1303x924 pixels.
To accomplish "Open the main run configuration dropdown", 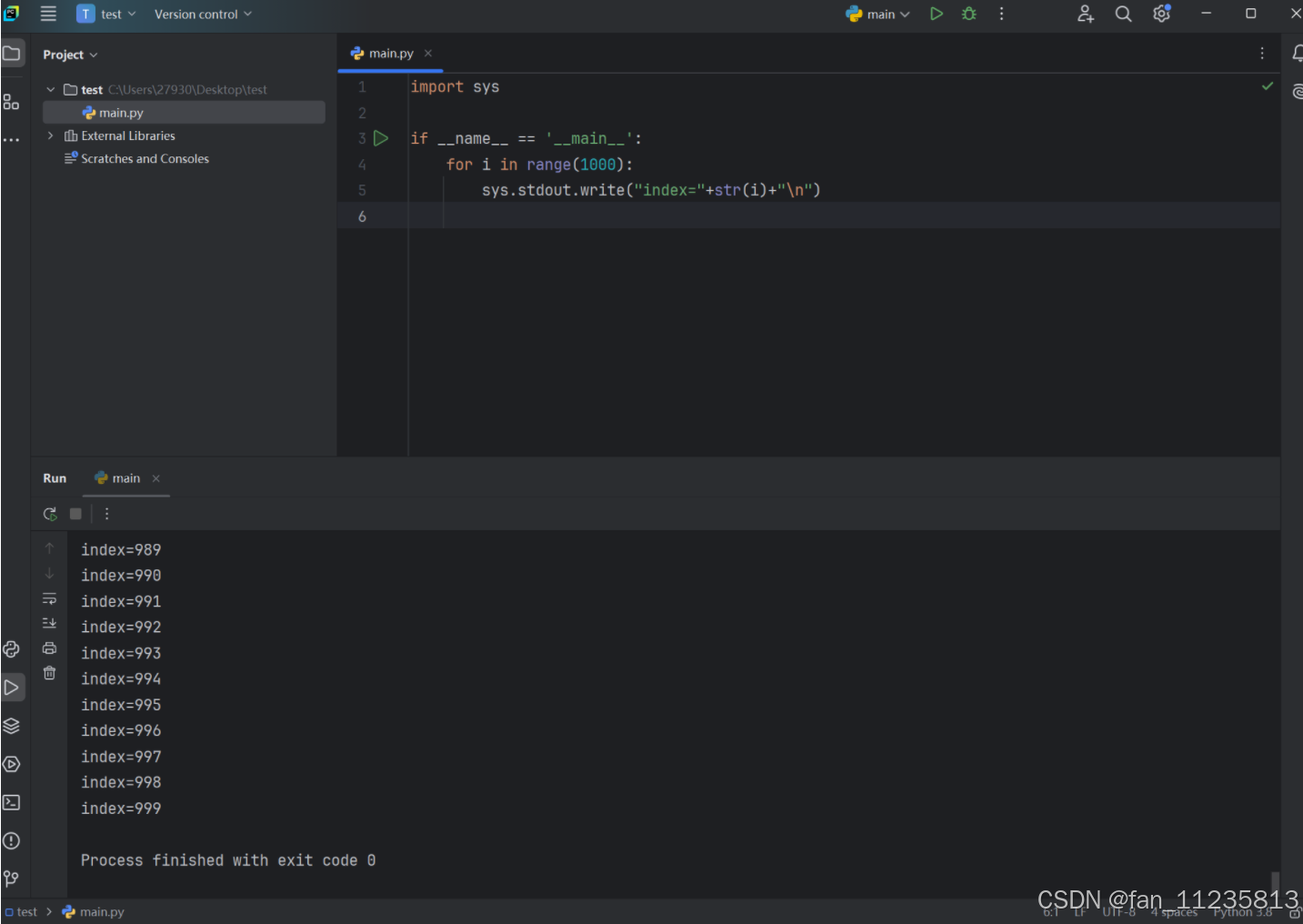I will click(x=877, y=14).
